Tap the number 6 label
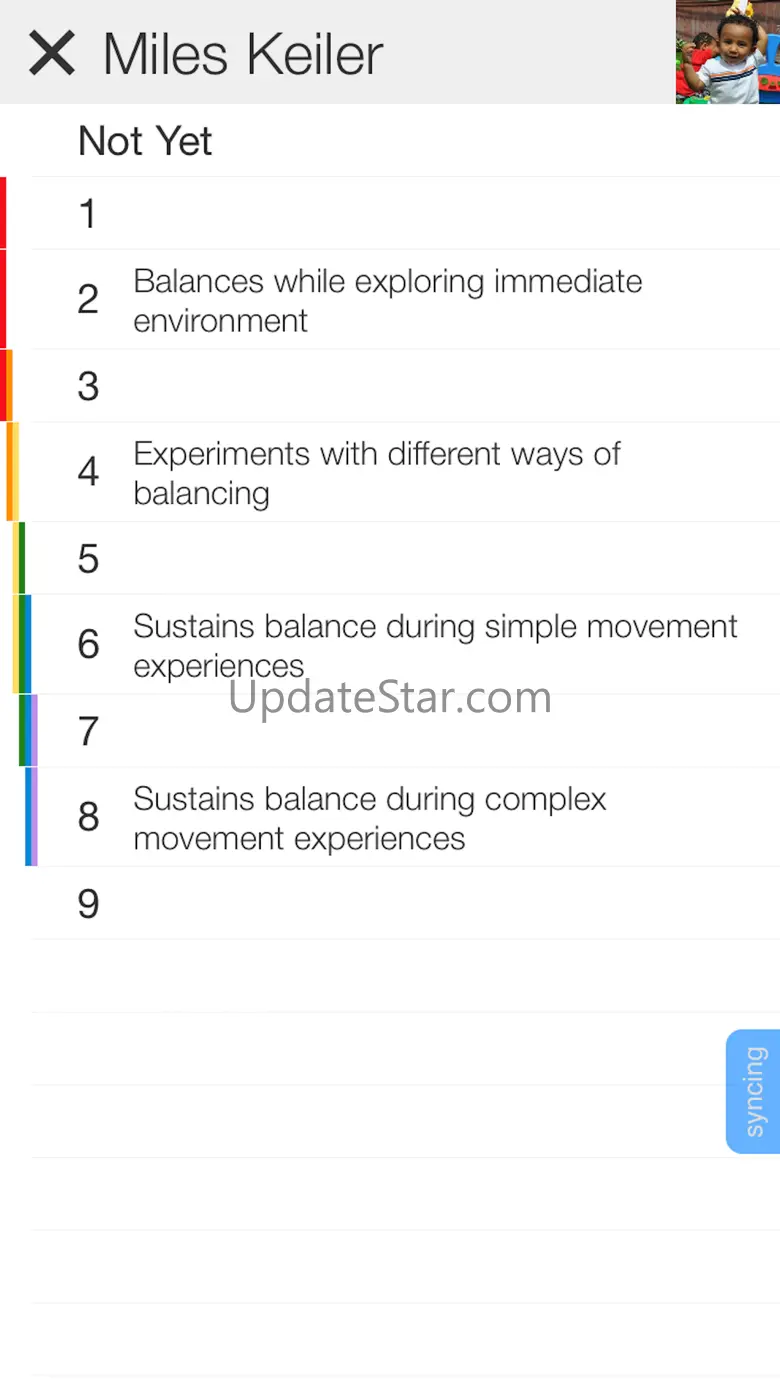Image resolution: width=780 pixels, height=1387 pixels. pos(88,645)
